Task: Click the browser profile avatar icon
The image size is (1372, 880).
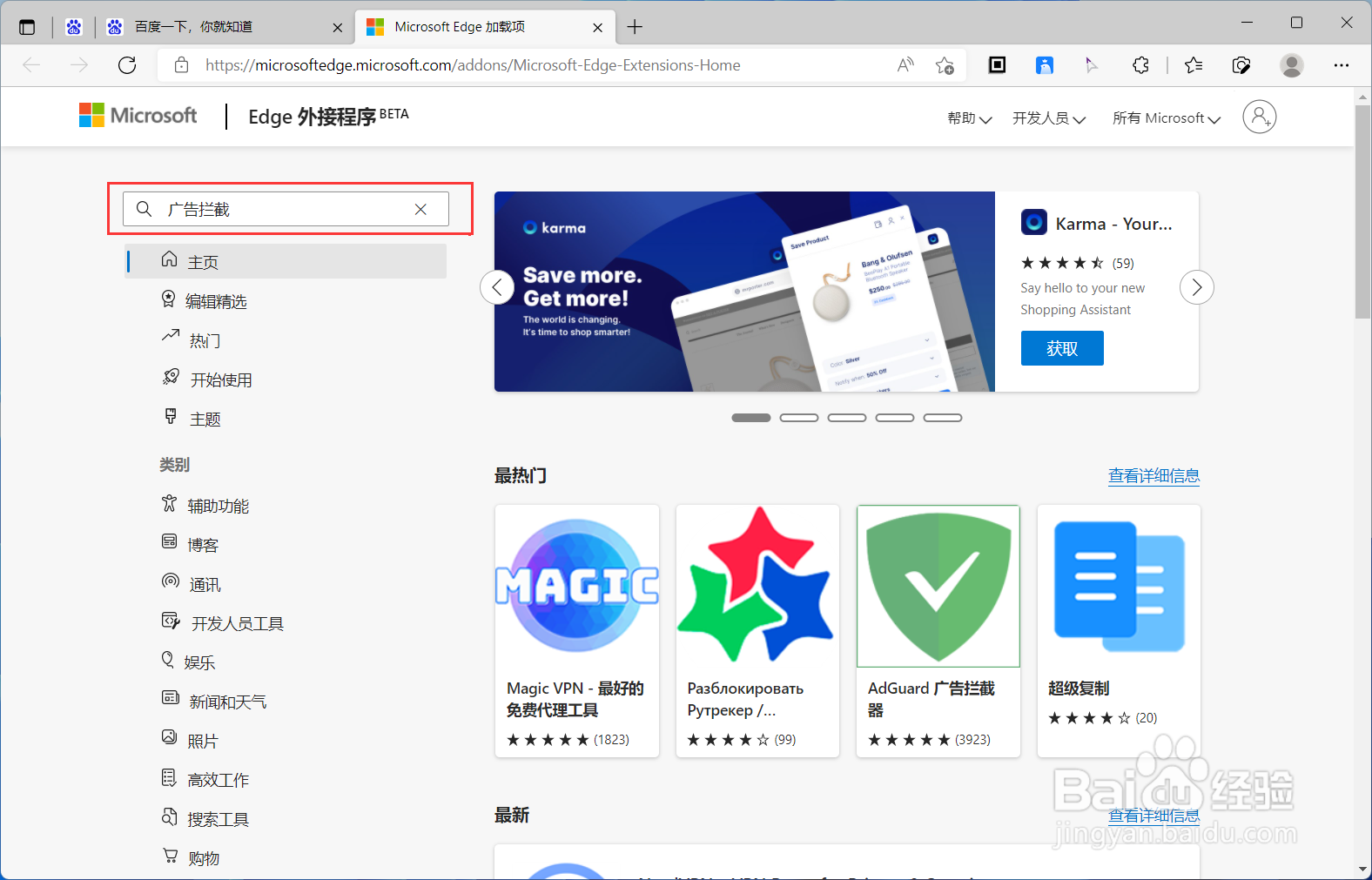Action: (x=1292, y=65)
